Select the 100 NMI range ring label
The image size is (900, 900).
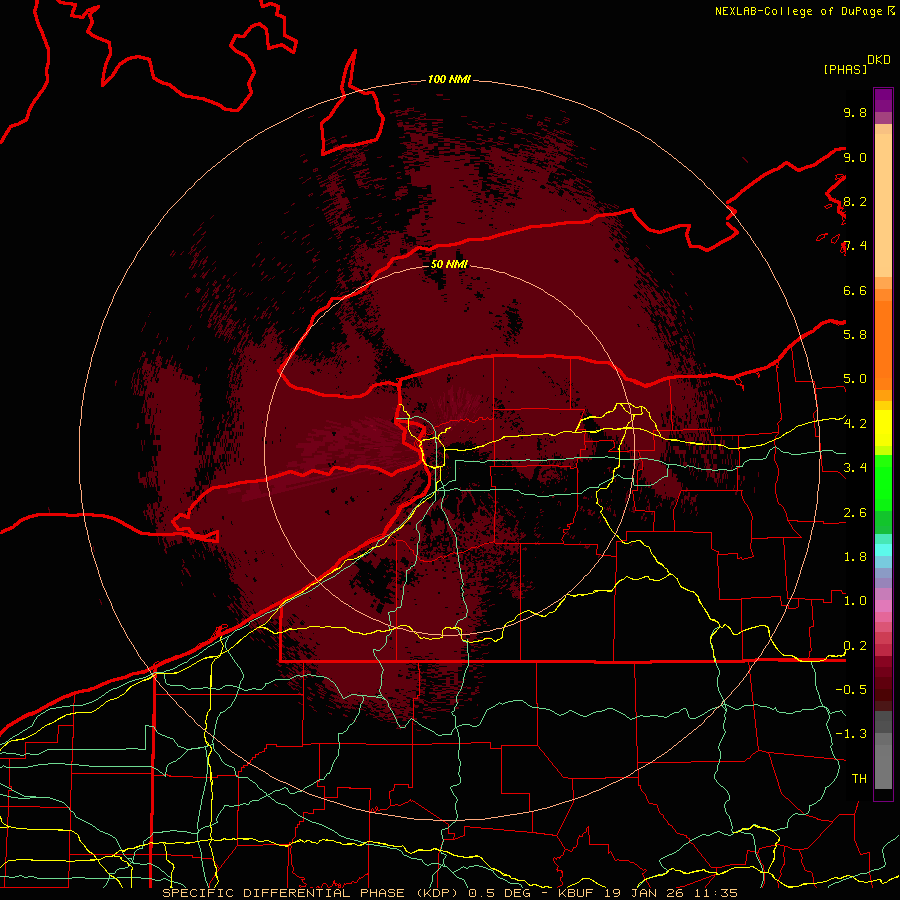coord(449,79)
